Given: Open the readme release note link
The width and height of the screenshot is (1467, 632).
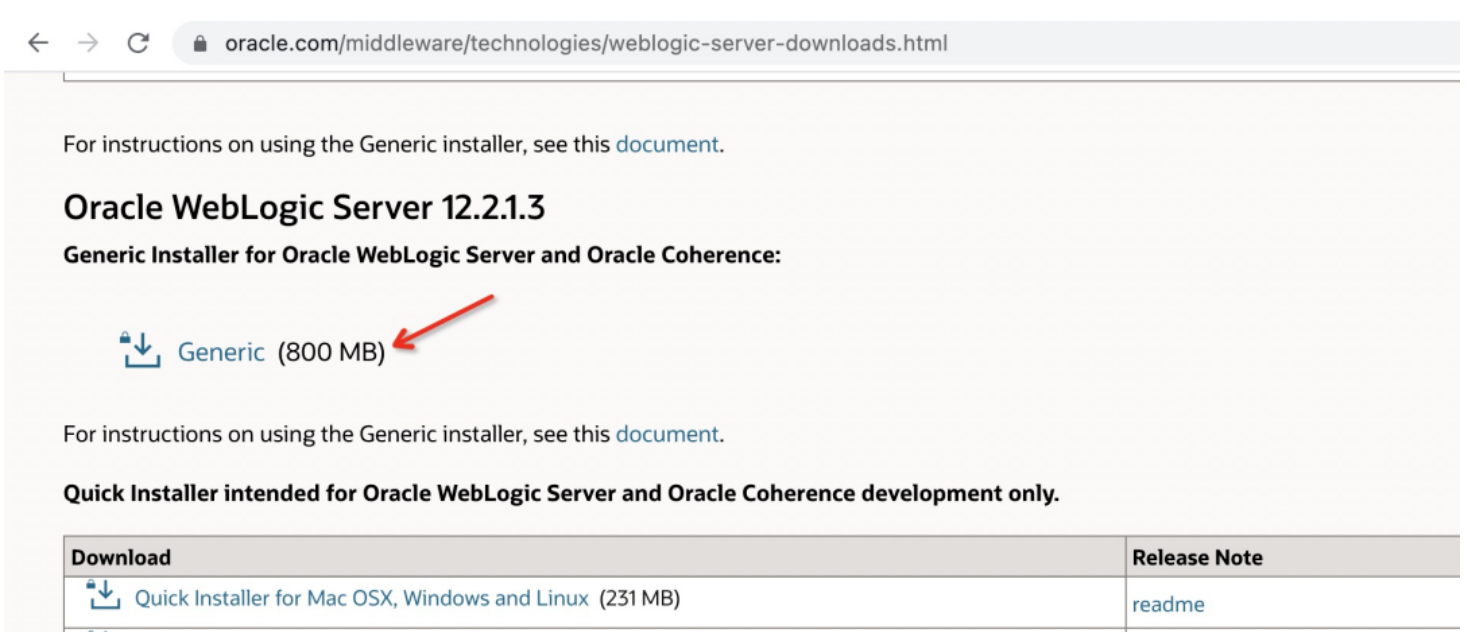Looking at the screenshot, I should click(1168, 604).
